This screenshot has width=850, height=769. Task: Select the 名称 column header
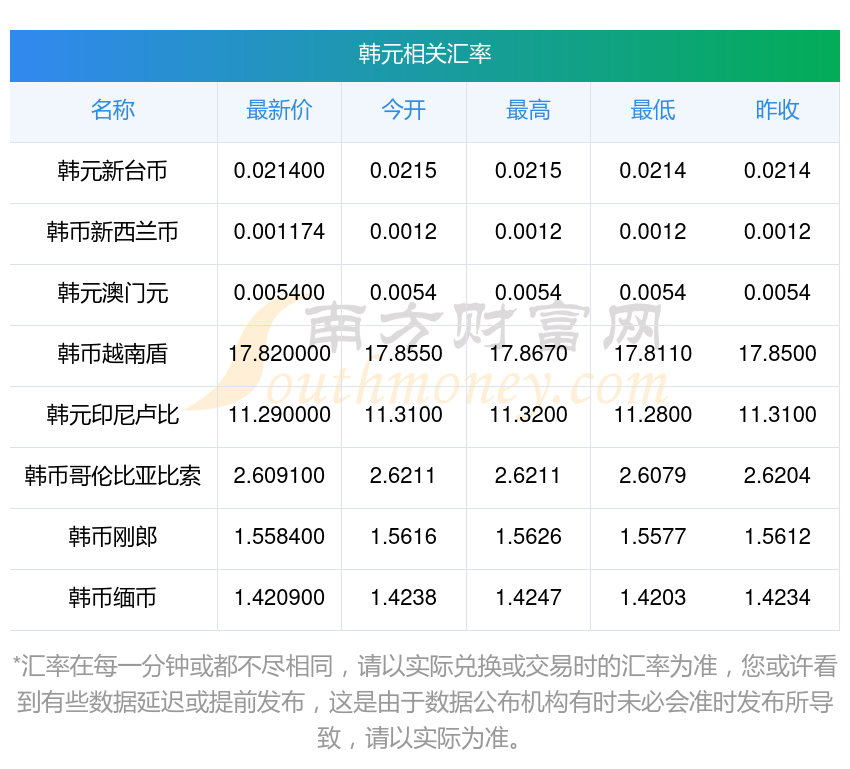pyautogui.click(x=113, y=111)
